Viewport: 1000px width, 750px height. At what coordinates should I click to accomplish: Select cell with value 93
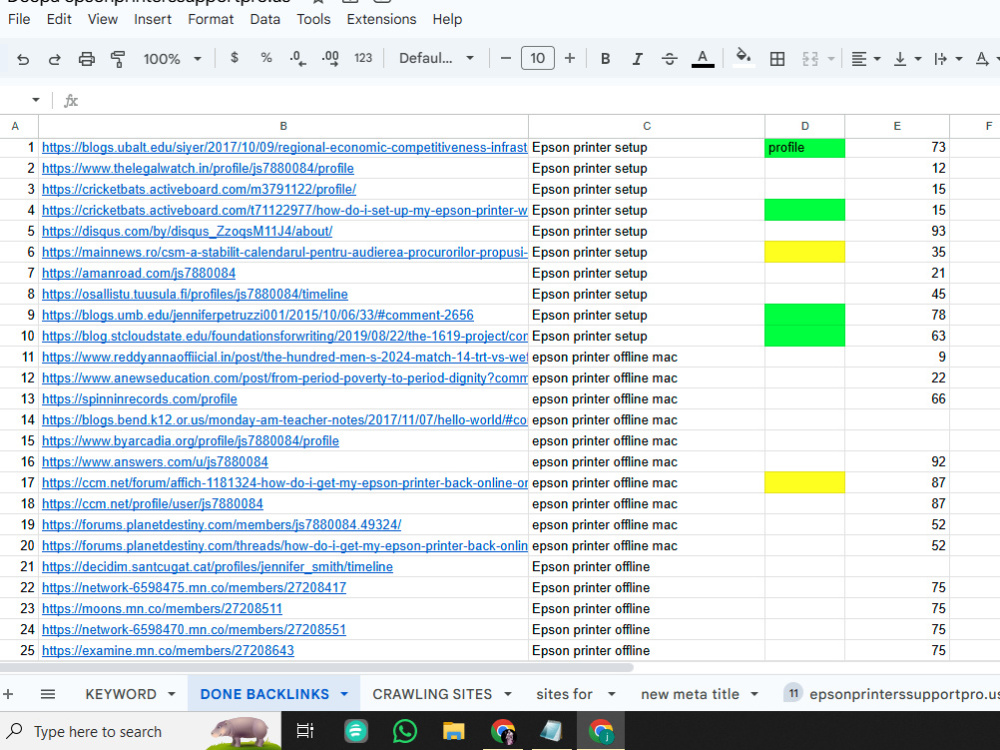897,231
